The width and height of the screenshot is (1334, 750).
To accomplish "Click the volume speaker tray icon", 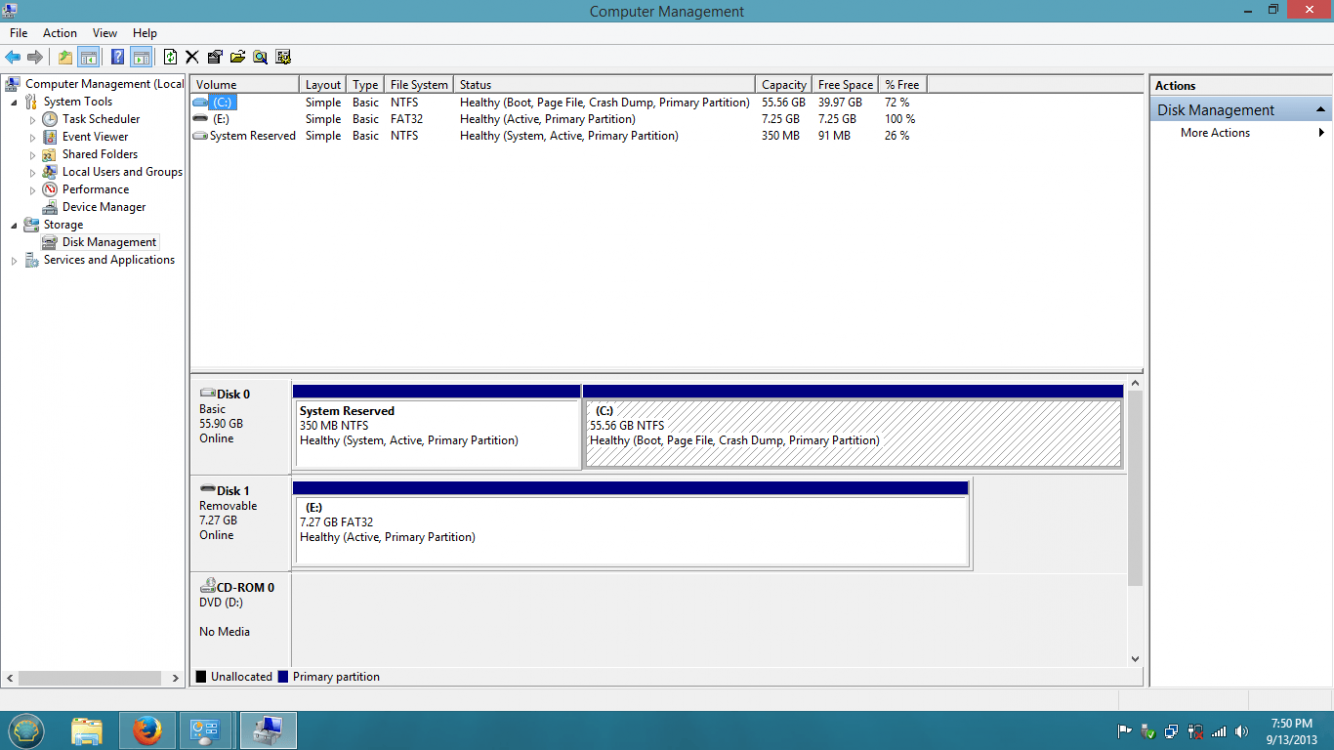I will click(x=1242, y=732).
